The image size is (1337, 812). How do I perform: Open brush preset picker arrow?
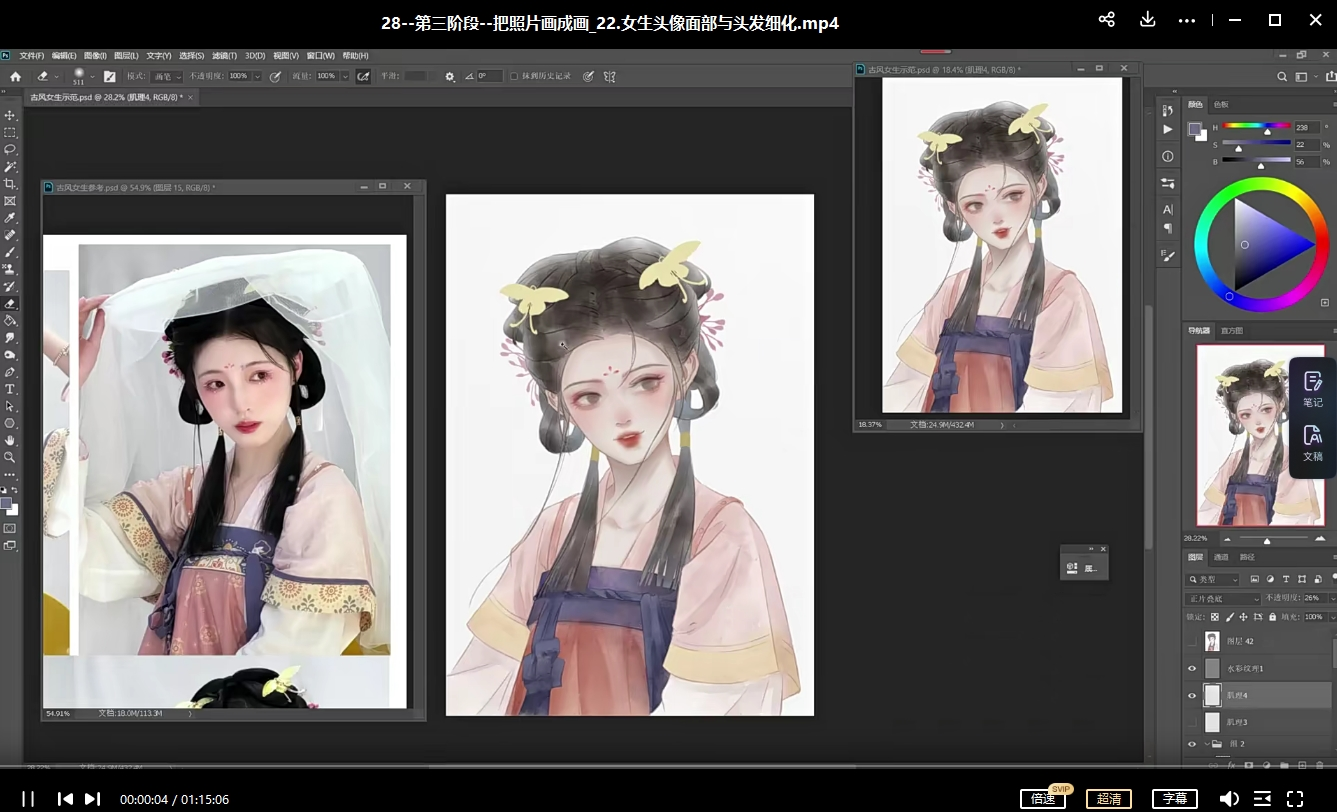(x=92, y=76)
